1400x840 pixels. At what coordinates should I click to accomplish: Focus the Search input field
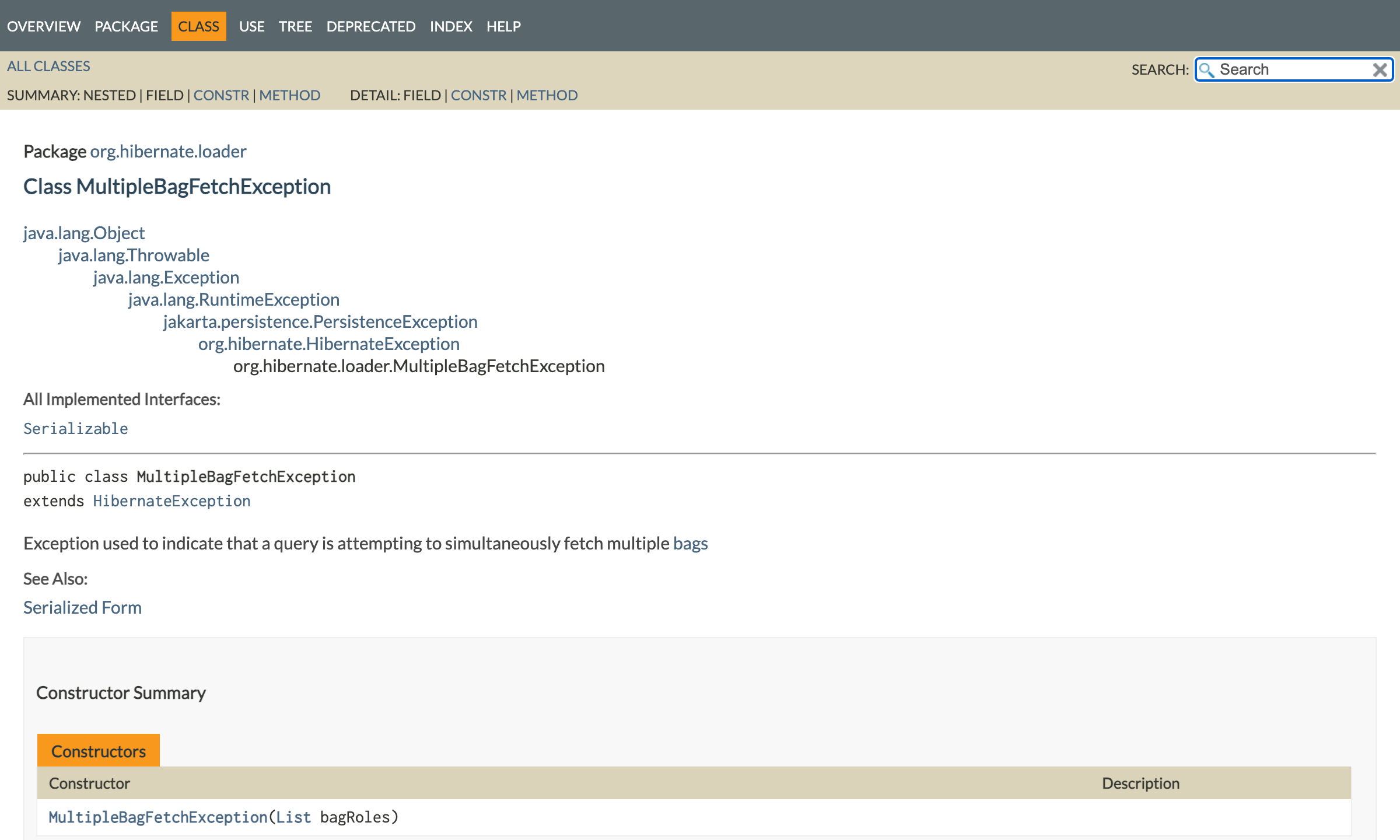(1294, 70)
